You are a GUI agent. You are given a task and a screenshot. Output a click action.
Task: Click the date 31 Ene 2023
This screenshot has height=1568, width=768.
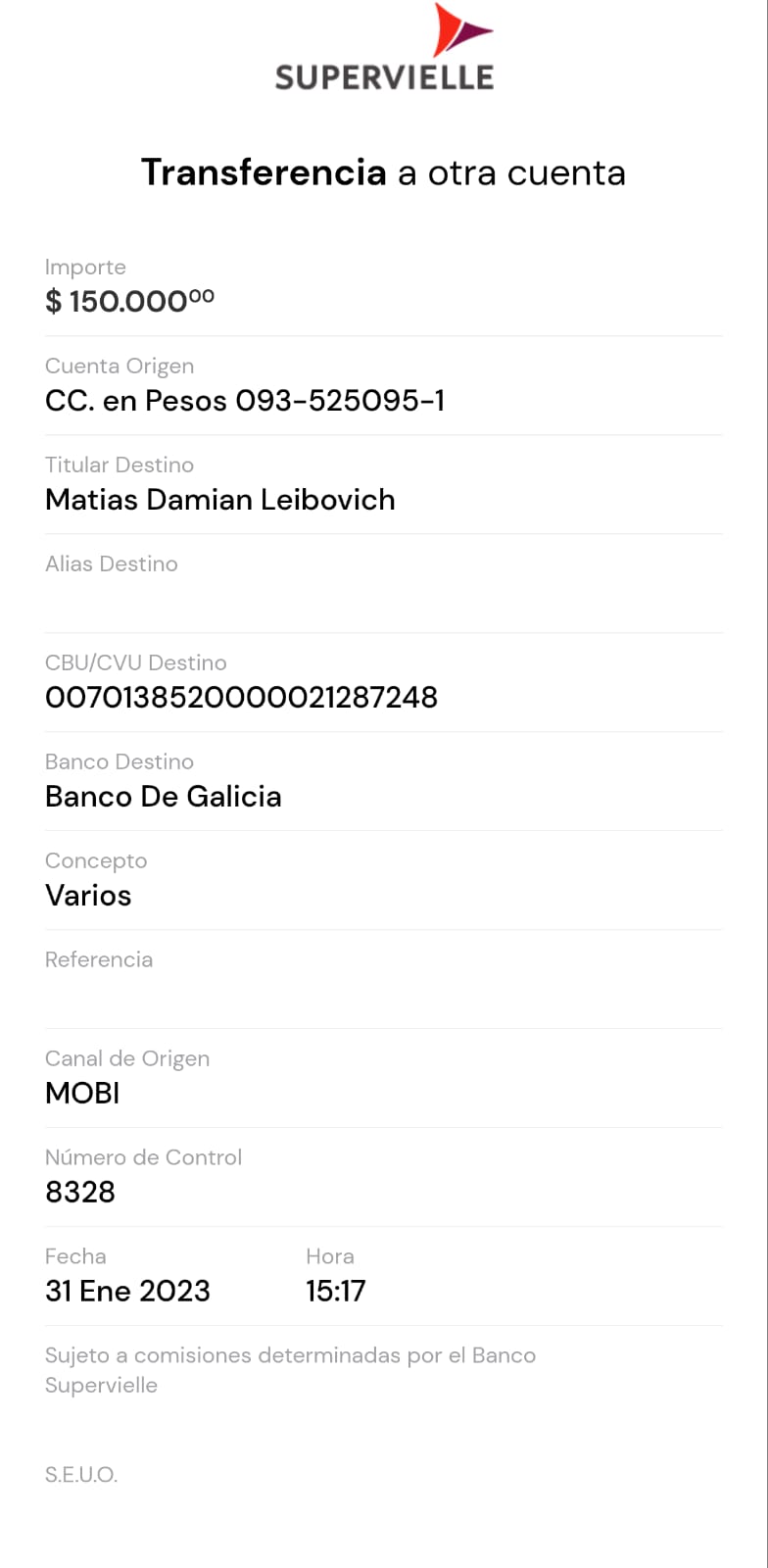pos(127,1292)
